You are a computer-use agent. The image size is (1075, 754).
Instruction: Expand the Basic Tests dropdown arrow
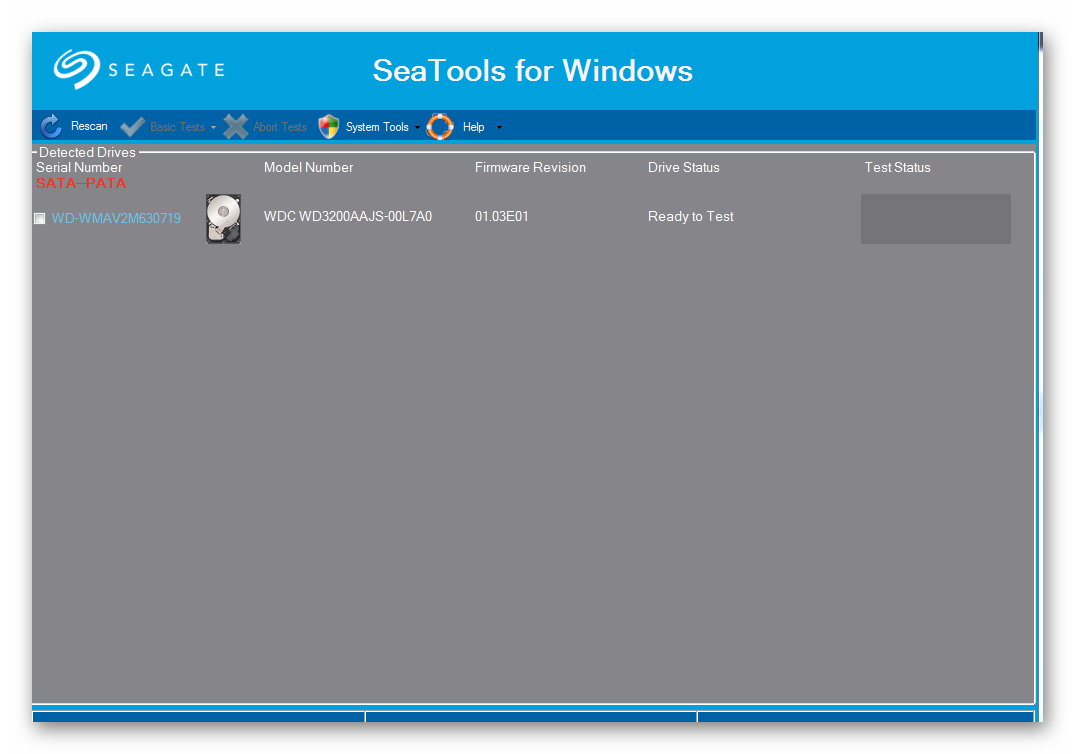pos(213,127)
